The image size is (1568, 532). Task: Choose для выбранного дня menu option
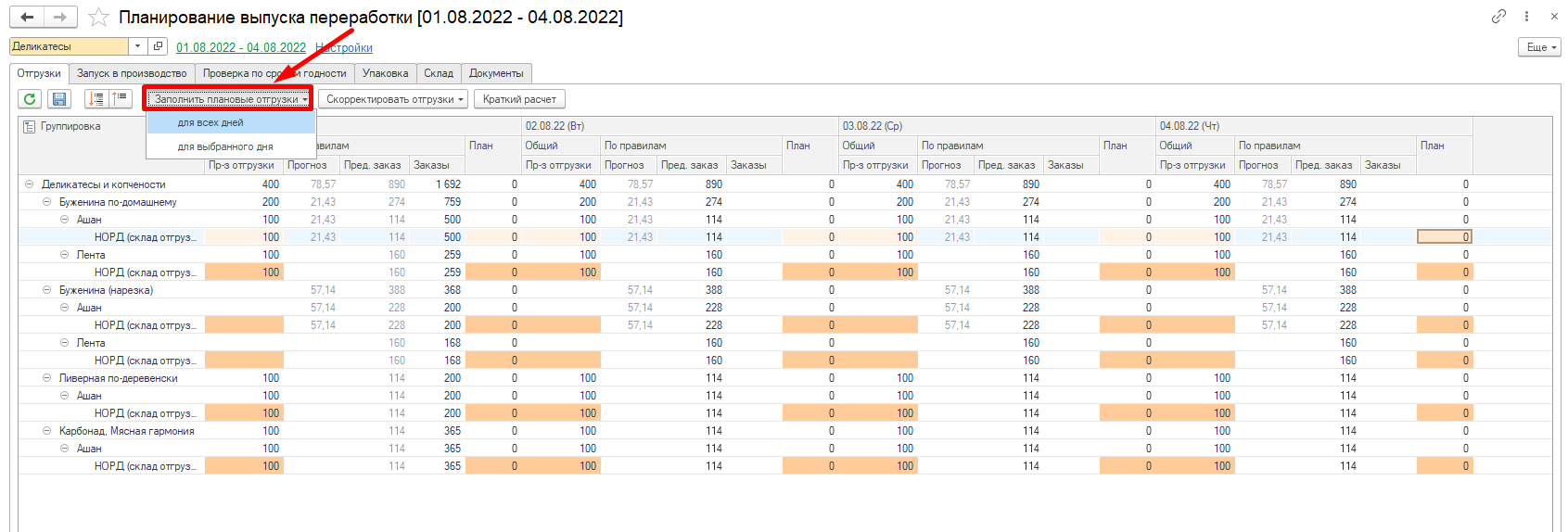[x=225, y=146]
